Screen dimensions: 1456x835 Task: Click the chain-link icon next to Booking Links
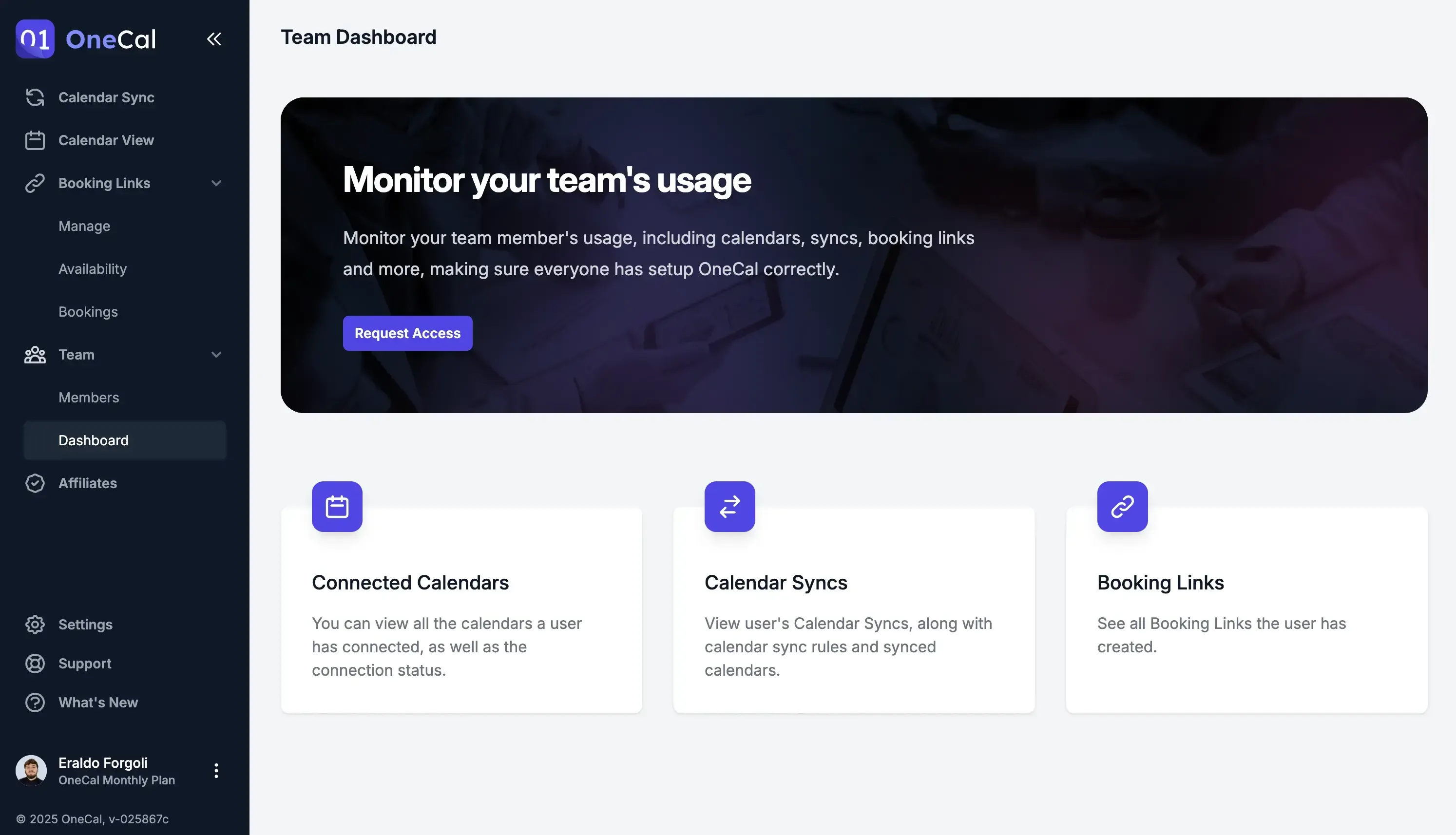[35, 183]
